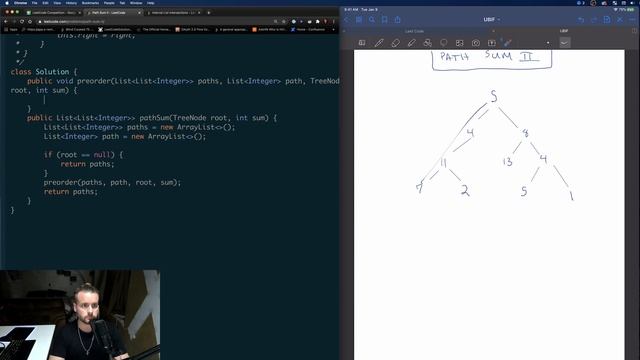Click the pathSum method signature line
The width and height of the screenshot is (640, 360).
tap(151, 118)
